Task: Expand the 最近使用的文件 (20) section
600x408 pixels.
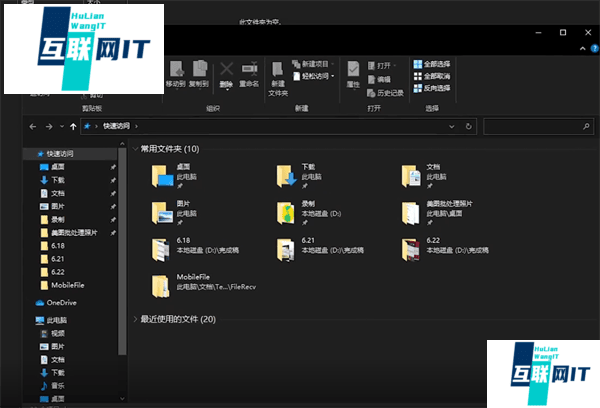Action: click(135, 319)
